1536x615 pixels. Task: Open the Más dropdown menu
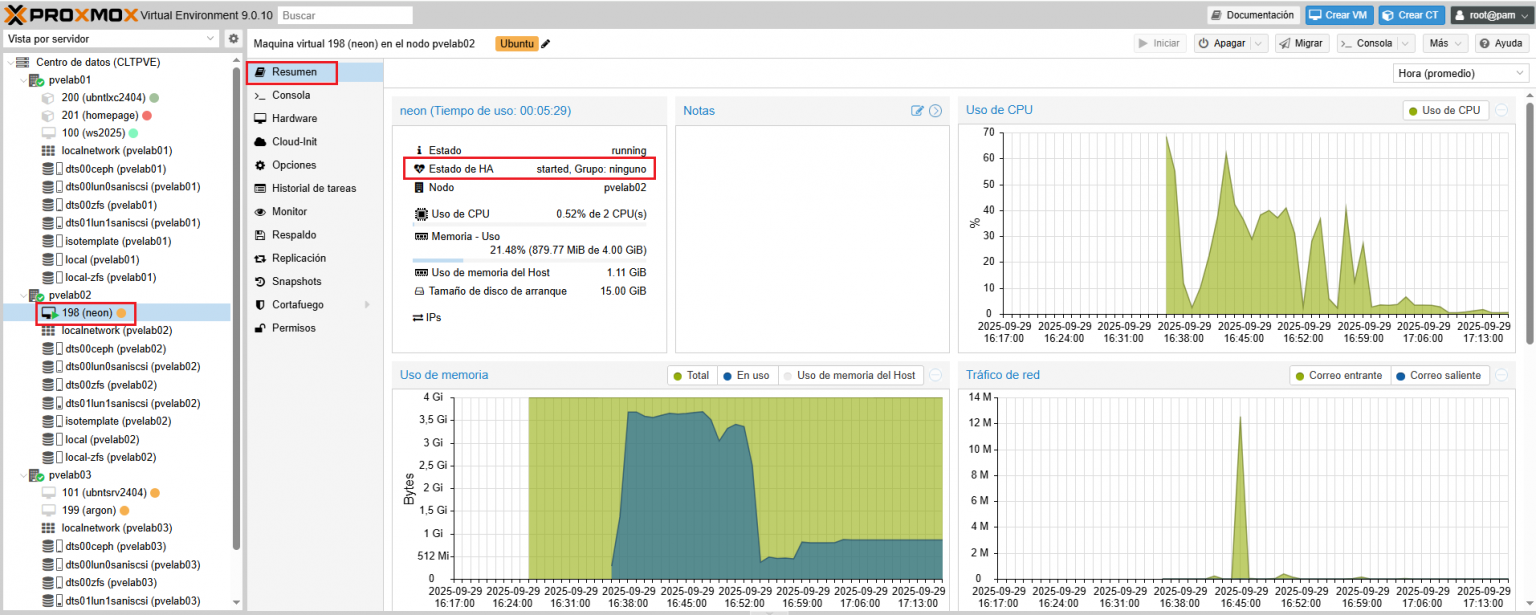point(1445,44)
